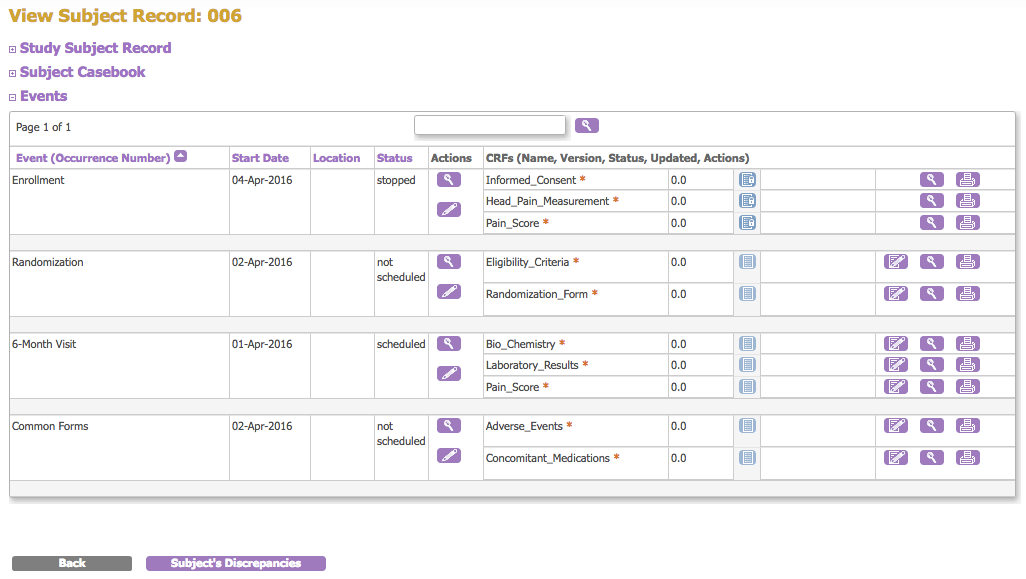This screenshot has height=579, width=1026.
Task: Click the events search input field
Action: click(x=490, y=125)
